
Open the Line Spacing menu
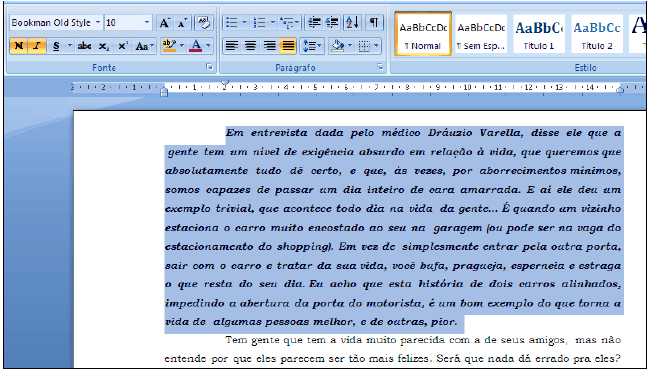(x=312, y=46)
